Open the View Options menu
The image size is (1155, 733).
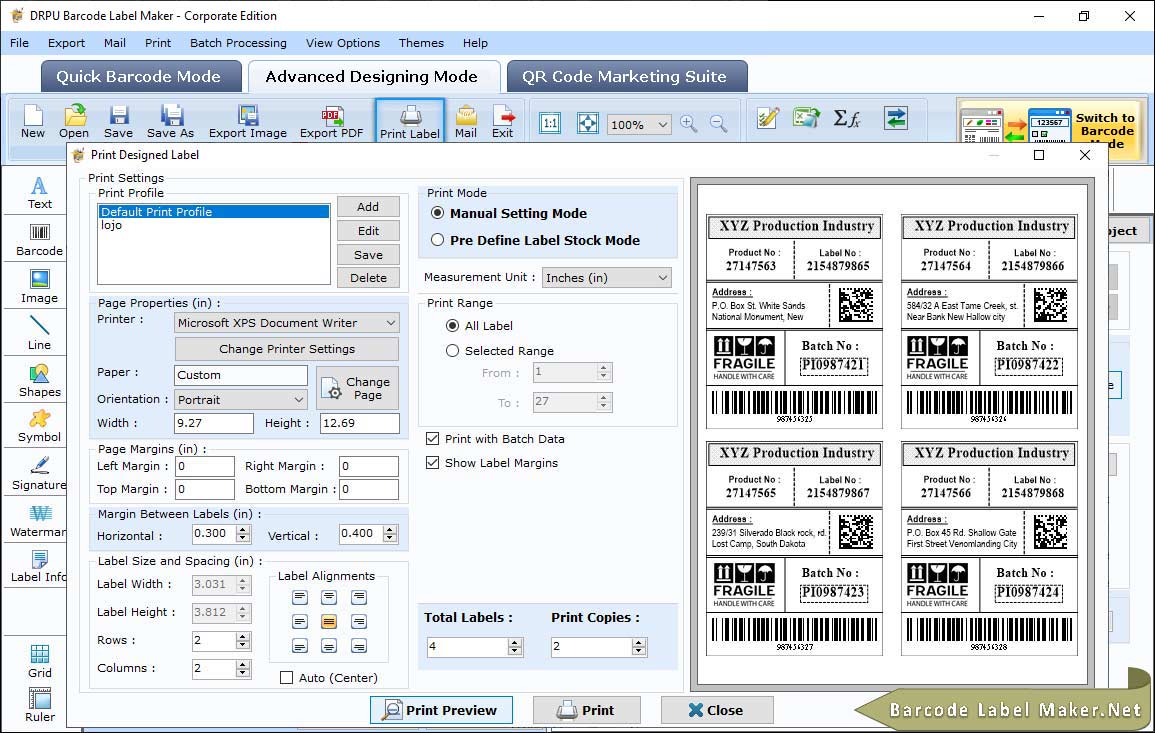[343, 43]
